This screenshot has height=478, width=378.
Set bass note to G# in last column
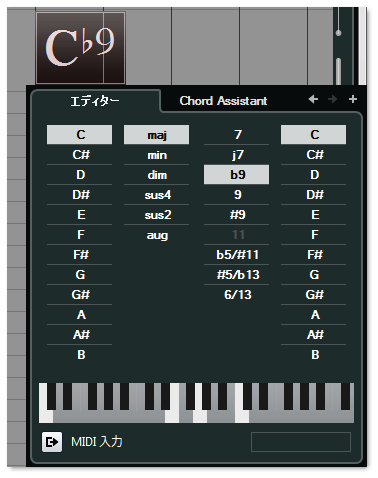[x=313, y=295]
